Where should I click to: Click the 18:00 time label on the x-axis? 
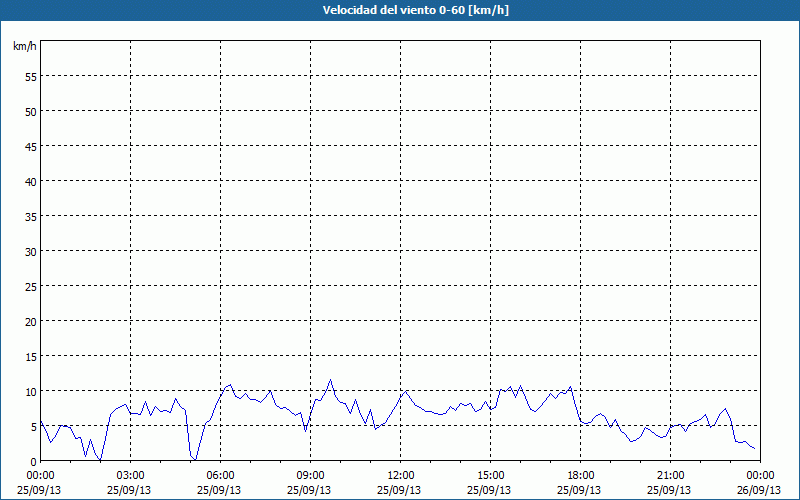tap(581, 476)
